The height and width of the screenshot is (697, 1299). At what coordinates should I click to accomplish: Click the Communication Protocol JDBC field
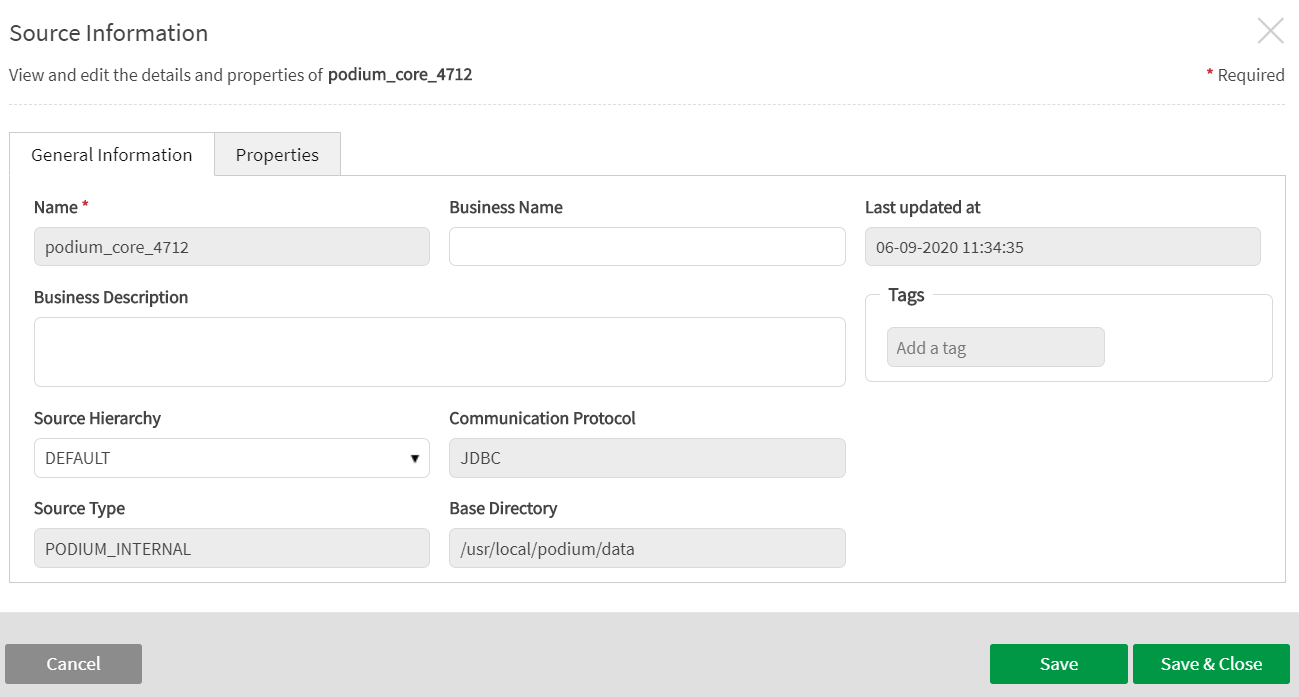point(647,458)
